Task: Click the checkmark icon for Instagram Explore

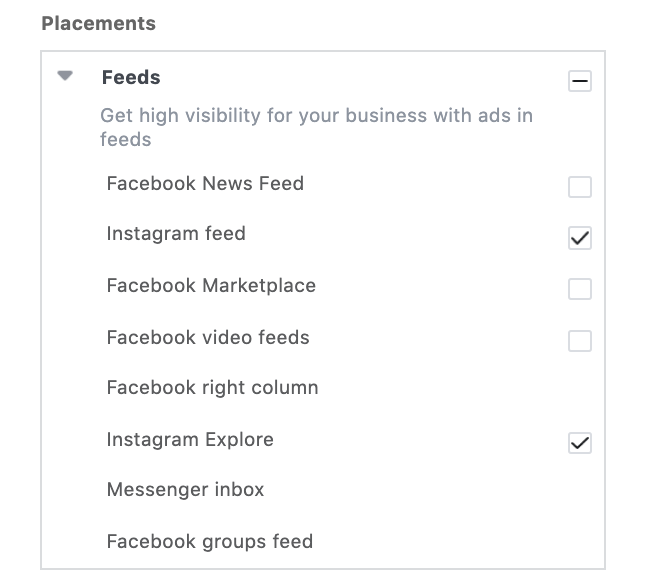Action: pyautogui.click(x=579, y=442)
